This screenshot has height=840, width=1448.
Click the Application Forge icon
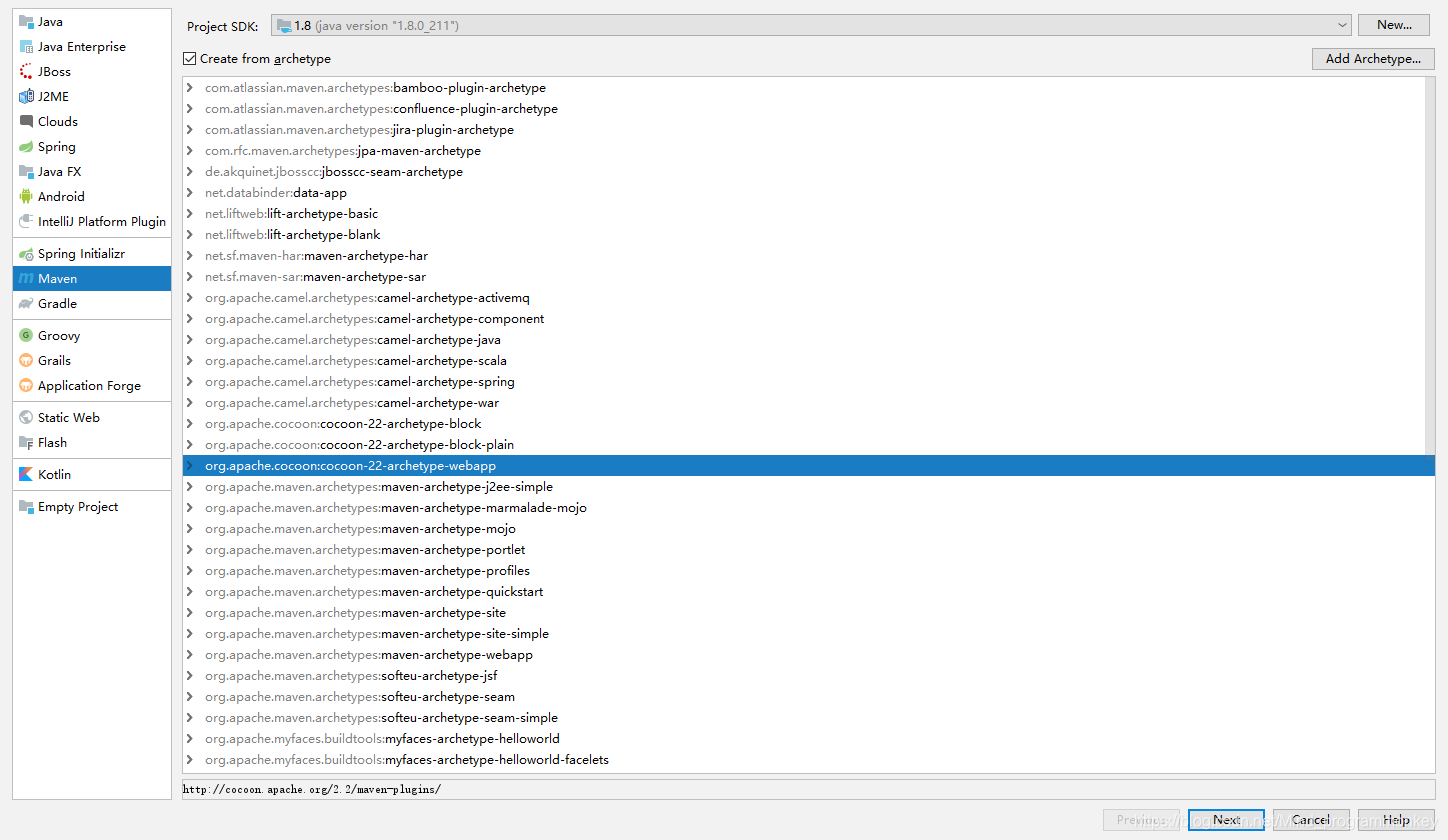click(x=26, y=385)
